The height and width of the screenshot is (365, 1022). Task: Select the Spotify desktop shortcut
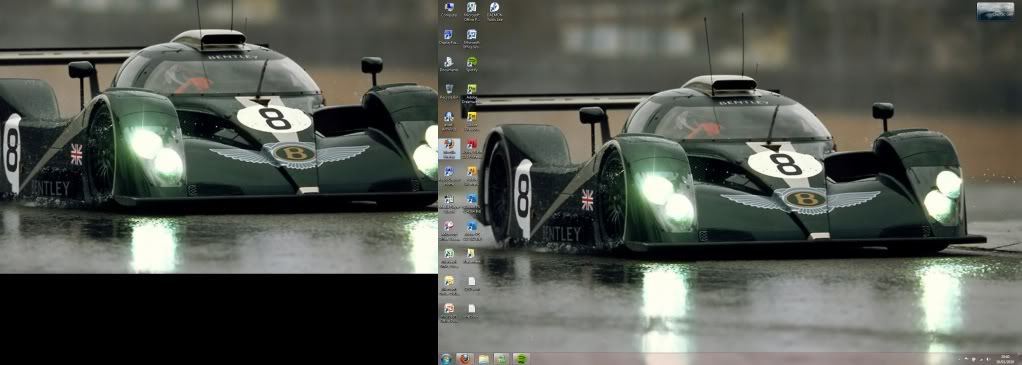pos(471,64)
